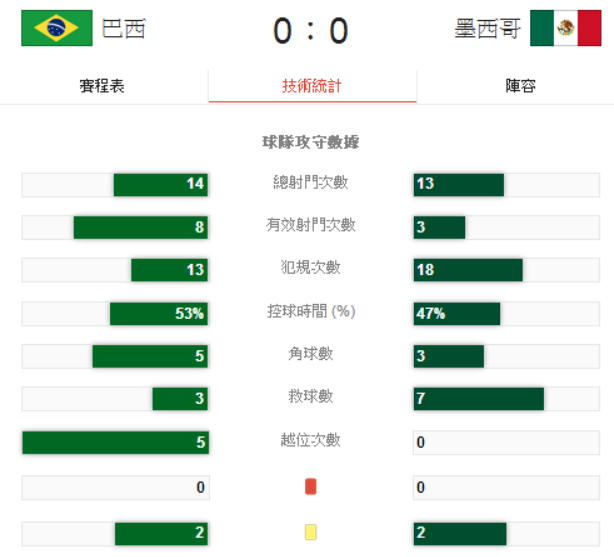Click Brazil's total shots bar showing 14

coord(160,184)
